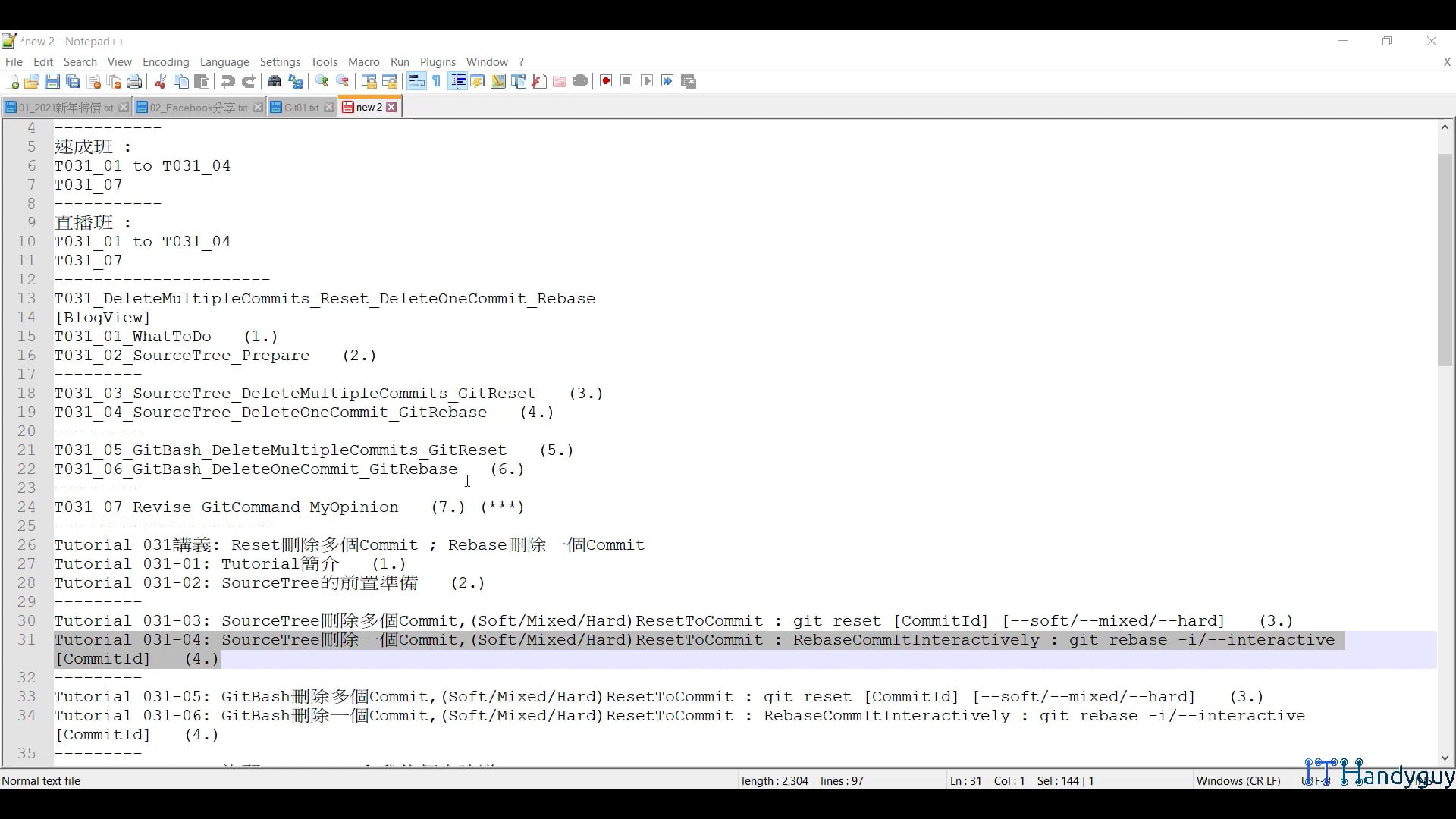
Task: Save all open documents icon
Action: click(x=73, y=81)
